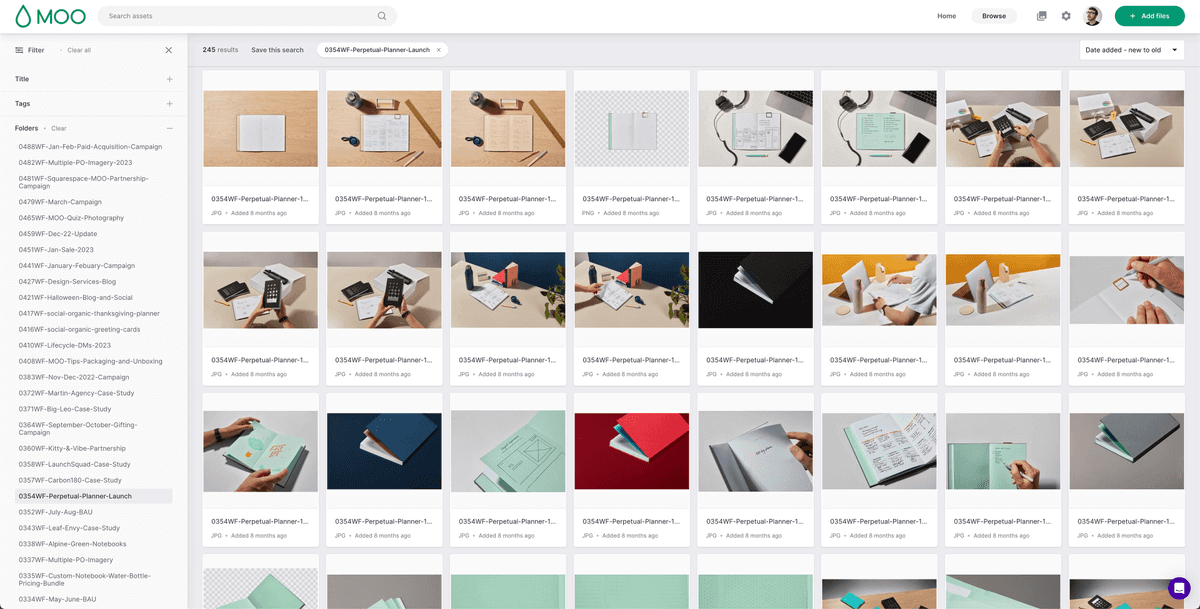Screen dimensions: 1200x609
Task: Click the Add files button
Action: [x=1149, y=16]
